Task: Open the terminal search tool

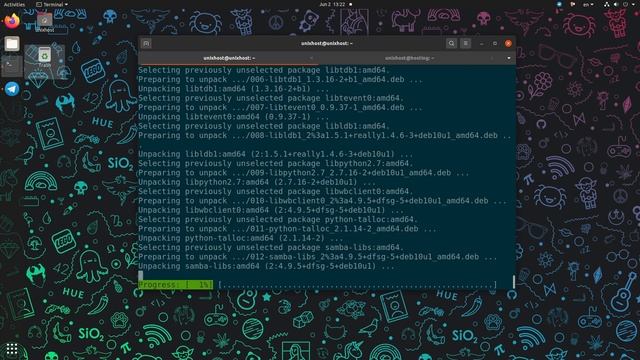Action: pos(451,43)
